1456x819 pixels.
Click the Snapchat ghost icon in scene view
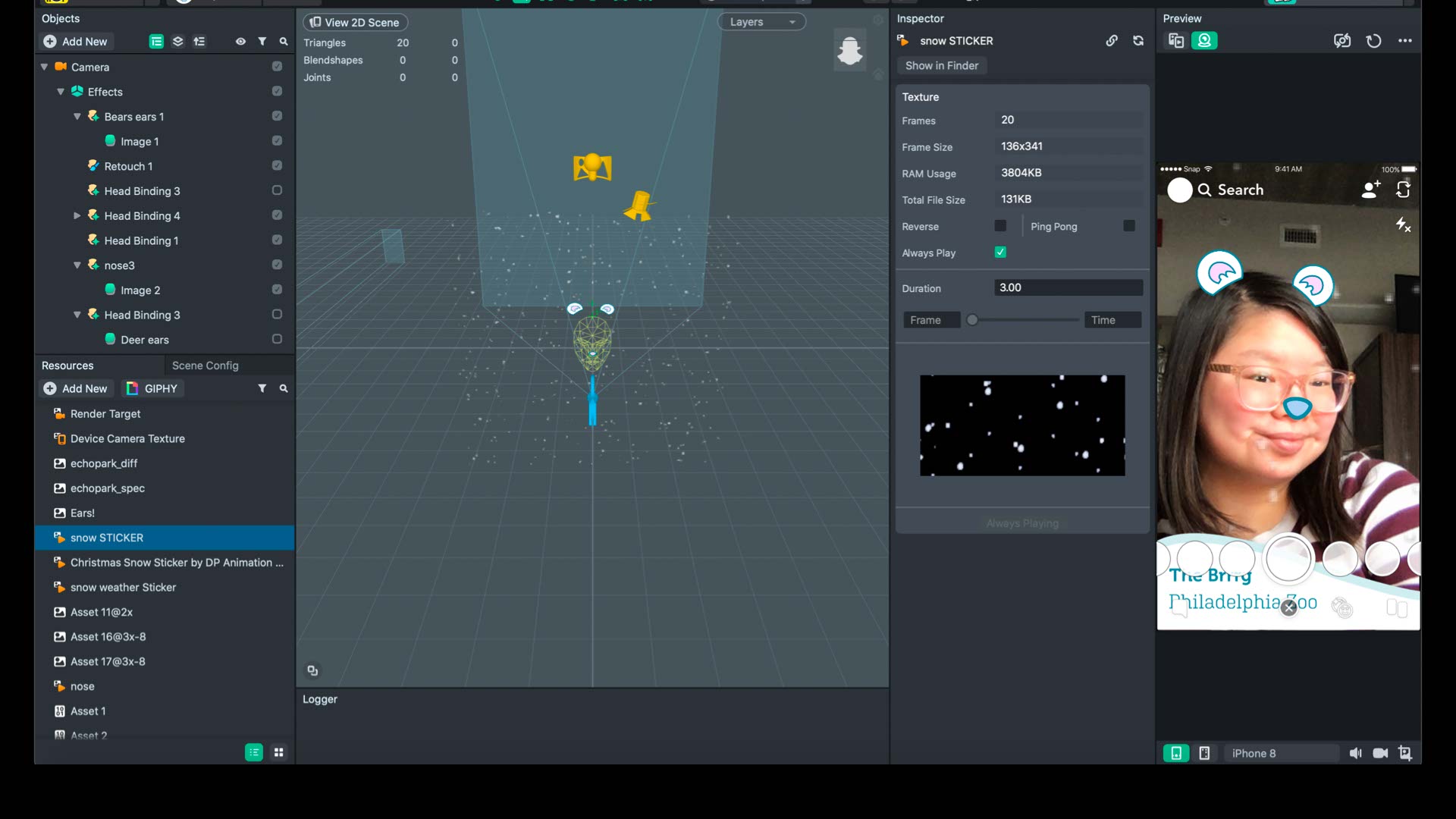point(849,50)
